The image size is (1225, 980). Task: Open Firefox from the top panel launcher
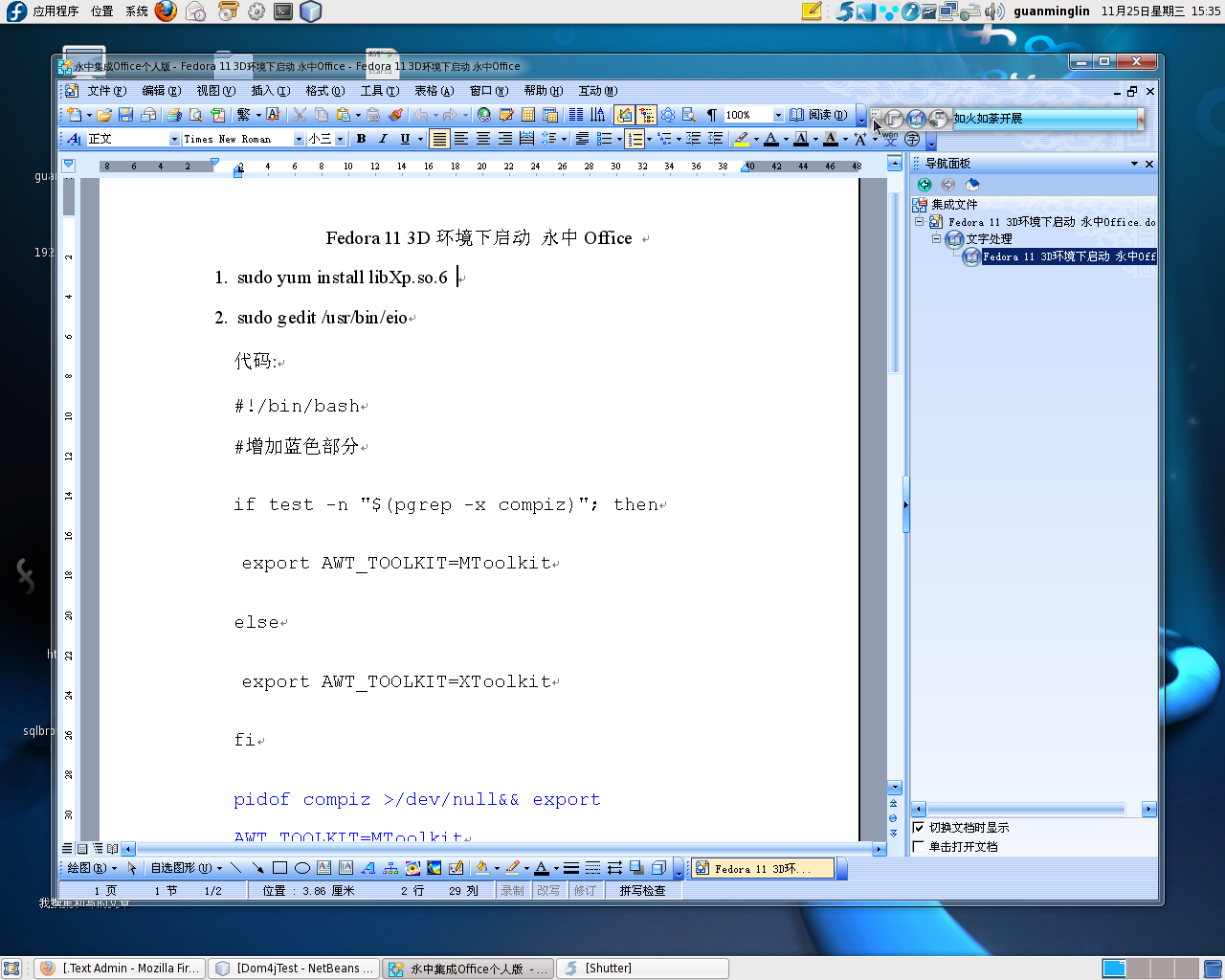pos(166,11)
